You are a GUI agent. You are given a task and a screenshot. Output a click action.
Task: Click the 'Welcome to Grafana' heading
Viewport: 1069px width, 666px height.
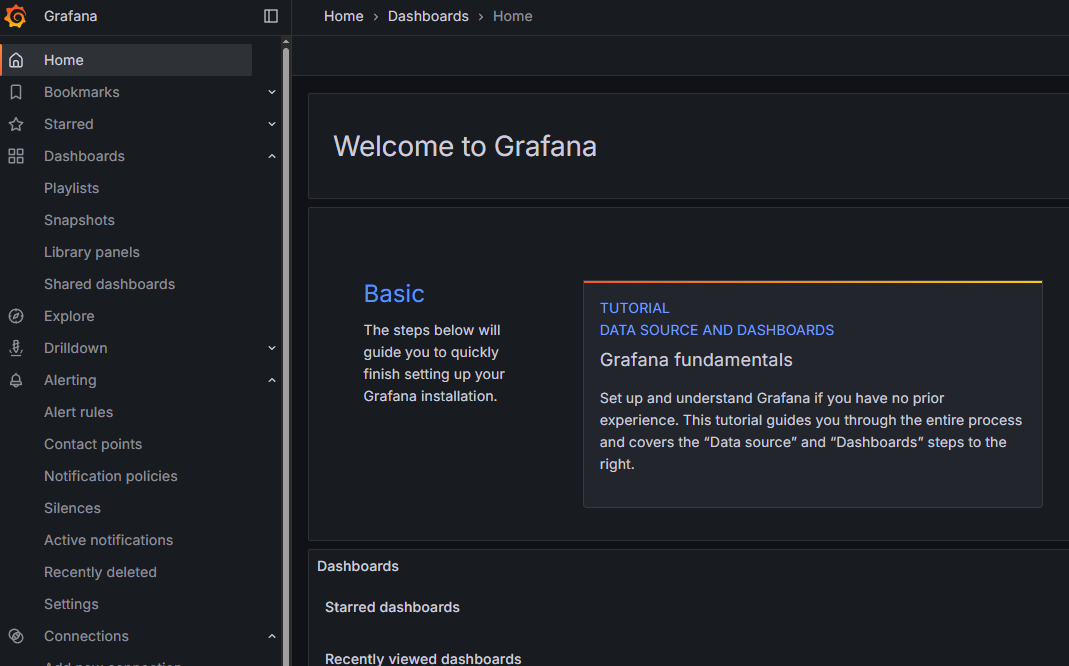(x=465, y=147)
